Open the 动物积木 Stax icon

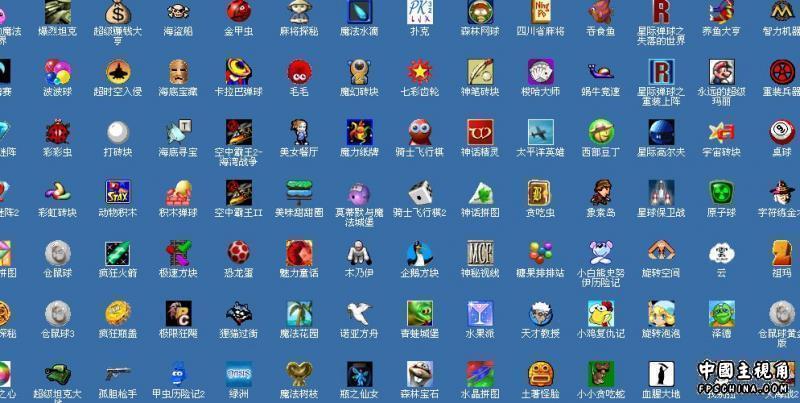pyautogui.click(x=118, y=192)
